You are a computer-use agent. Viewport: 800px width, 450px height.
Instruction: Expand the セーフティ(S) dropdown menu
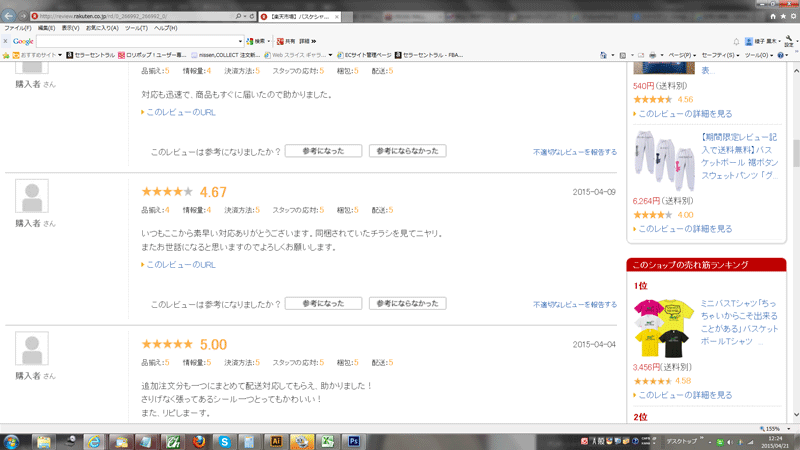coord(718,55)
